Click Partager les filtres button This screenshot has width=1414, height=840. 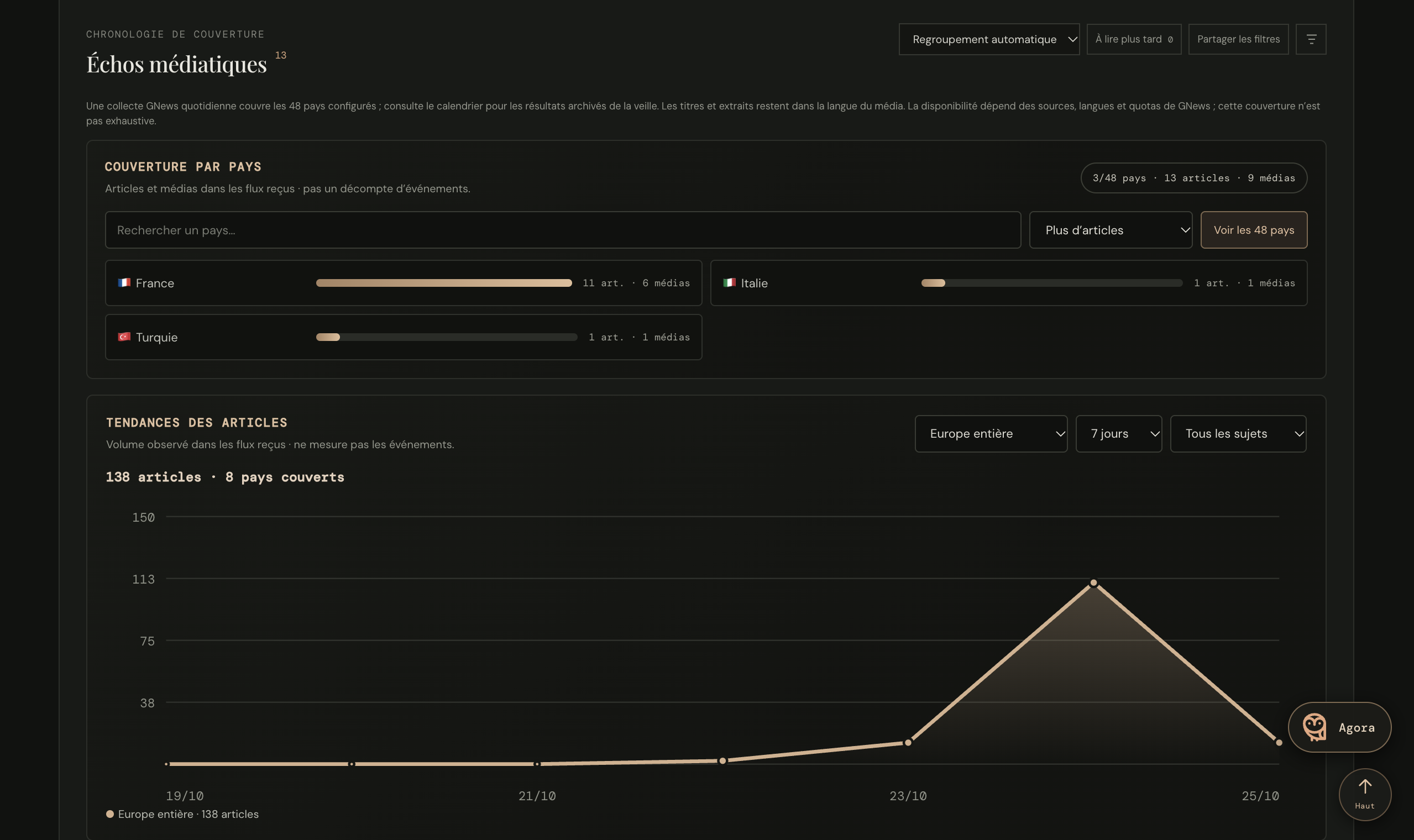(x=1238, y=39)
